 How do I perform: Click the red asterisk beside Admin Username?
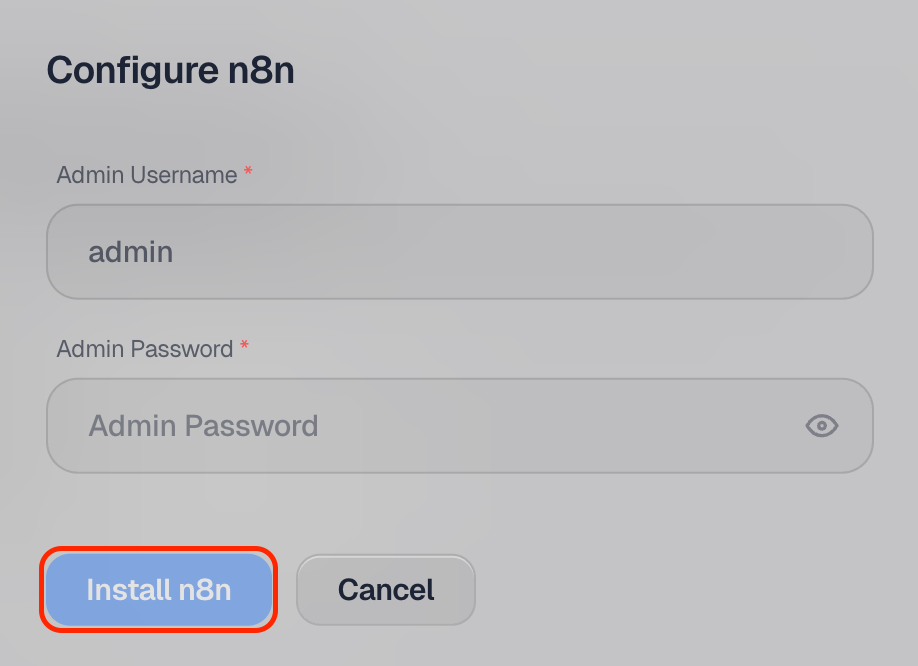click(x=248, y=171)
